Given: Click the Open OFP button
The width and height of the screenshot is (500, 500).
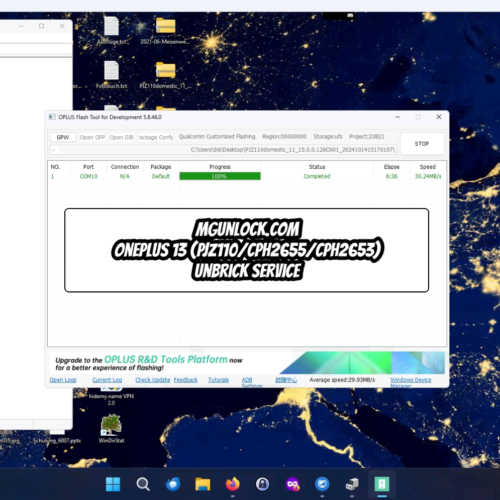Looking at the screenshot, I should pyautogui.click(x=92, y=137).
